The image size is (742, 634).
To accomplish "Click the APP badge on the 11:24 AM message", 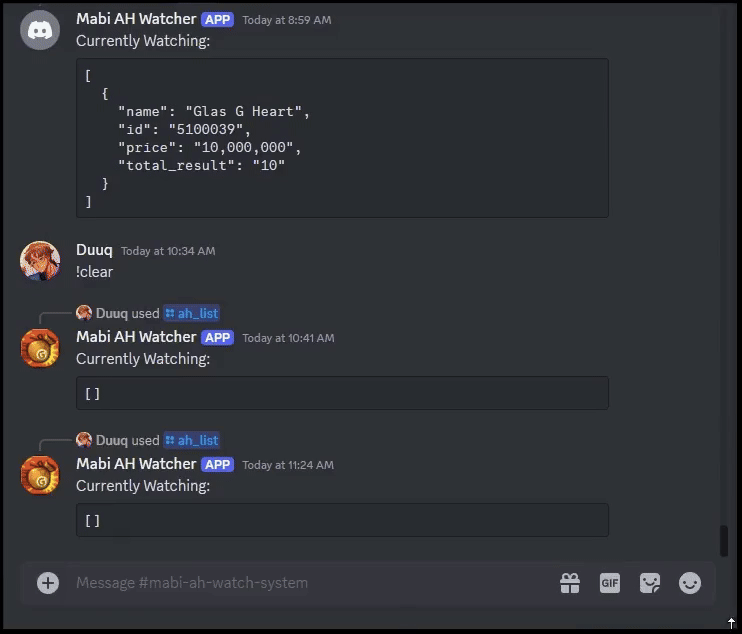I will [x=218, y=465].
